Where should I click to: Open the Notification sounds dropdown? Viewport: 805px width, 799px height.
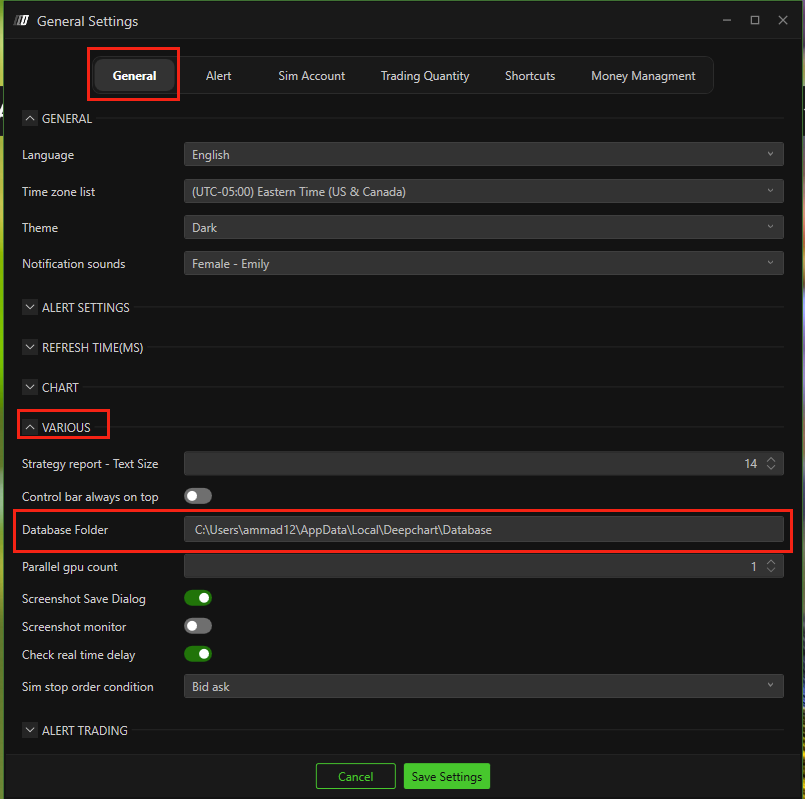pos(483,264)
